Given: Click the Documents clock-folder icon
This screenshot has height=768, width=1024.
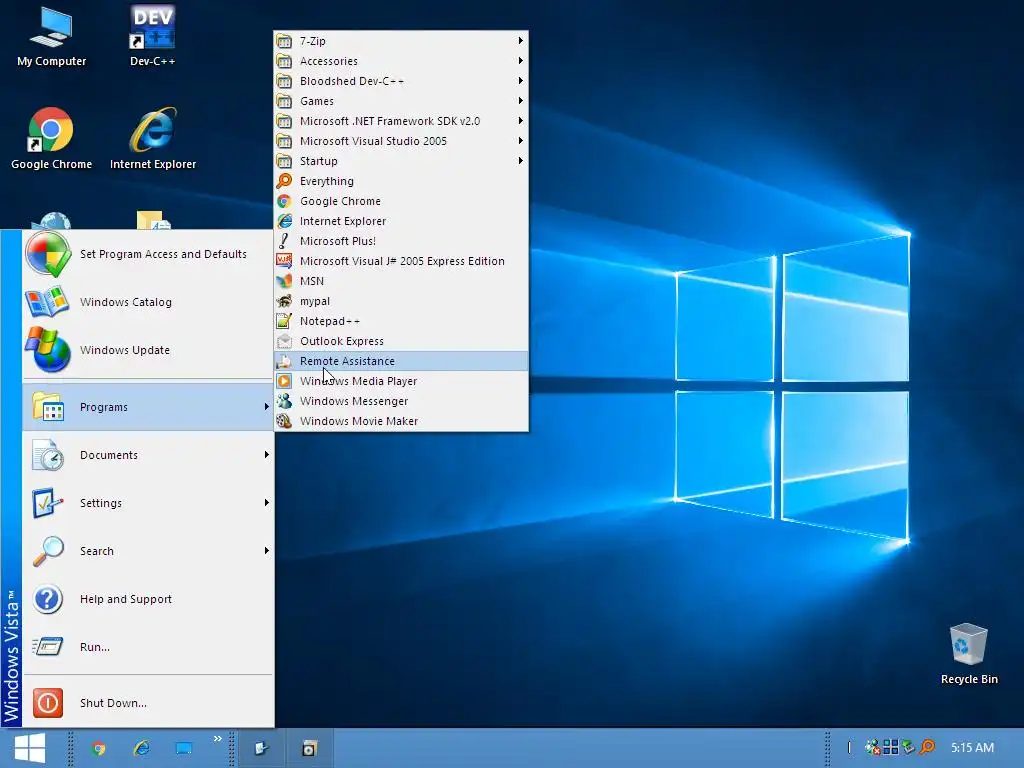Looking at the screenshot, I should pos(48,455).
